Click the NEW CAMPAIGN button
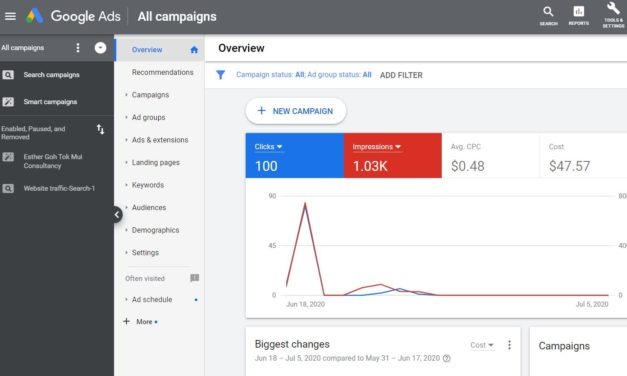Screen dimensions: 627x376 (296, 111)
